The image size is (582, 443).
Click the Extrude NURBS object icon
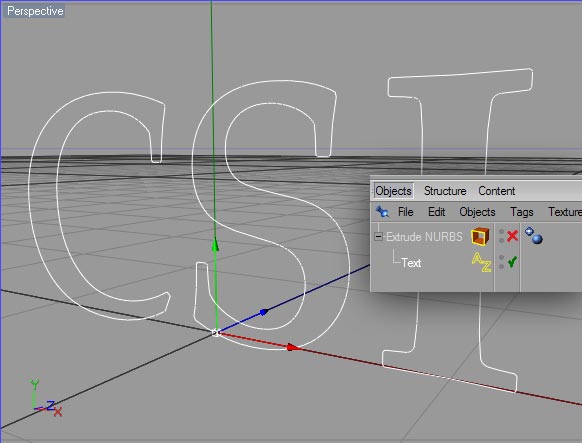[x=480, y=236]
